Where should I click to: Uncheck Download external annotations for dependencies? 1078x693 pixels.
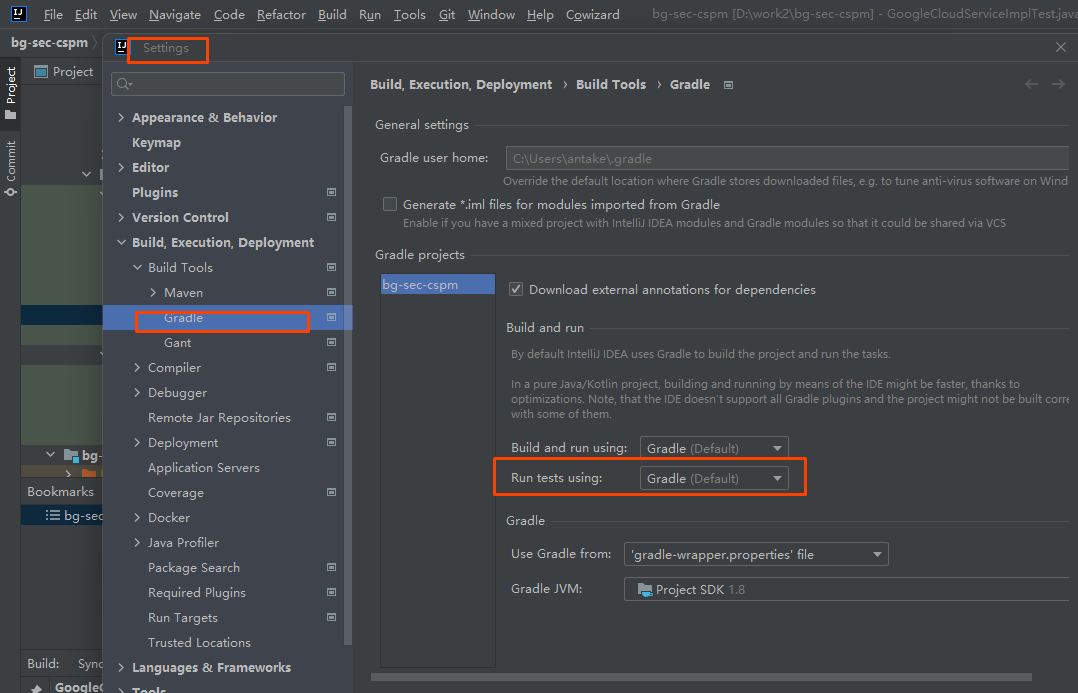[x=516, y=289]
